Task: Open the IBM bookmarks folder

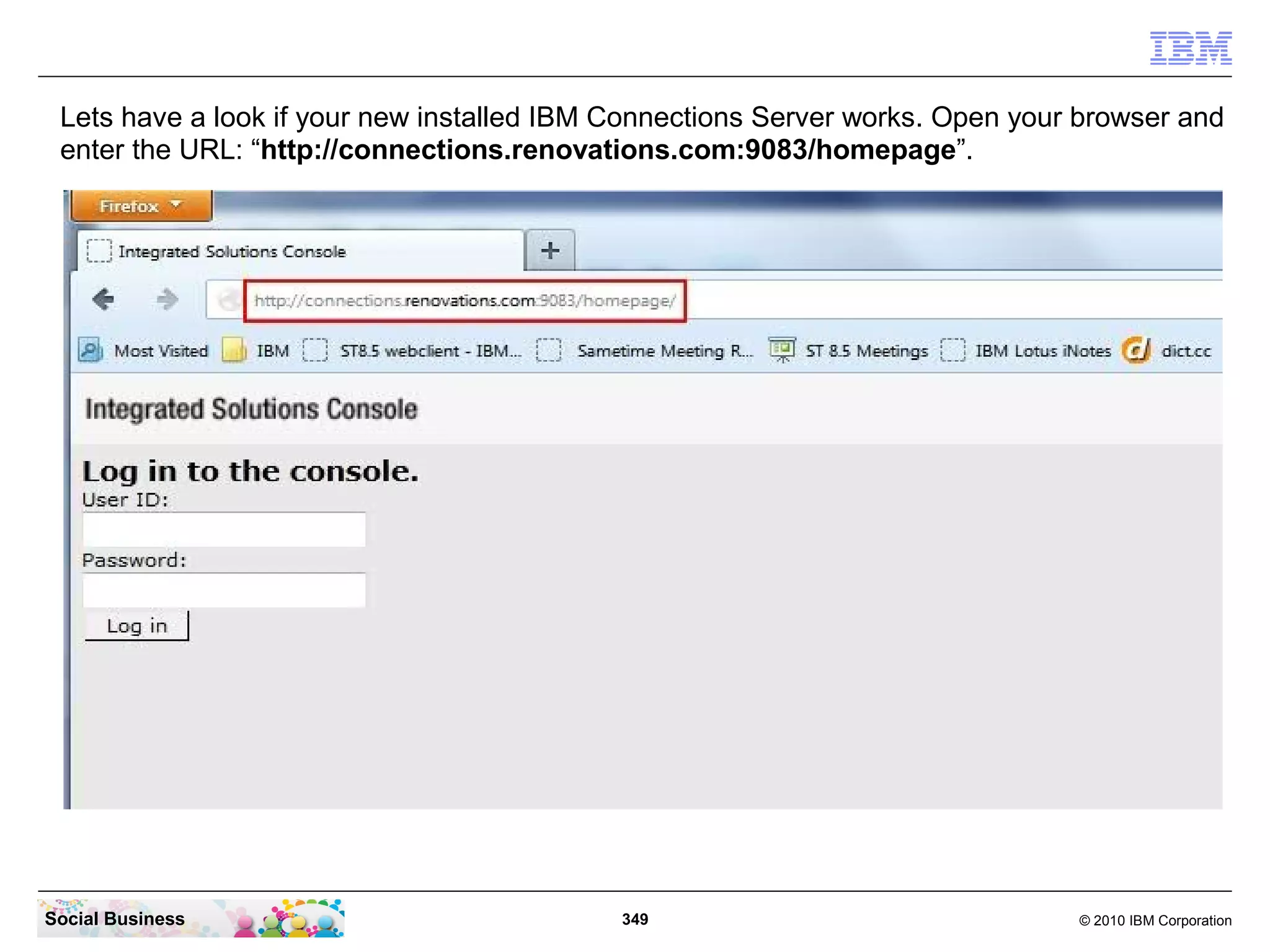Action: point(256,351)
